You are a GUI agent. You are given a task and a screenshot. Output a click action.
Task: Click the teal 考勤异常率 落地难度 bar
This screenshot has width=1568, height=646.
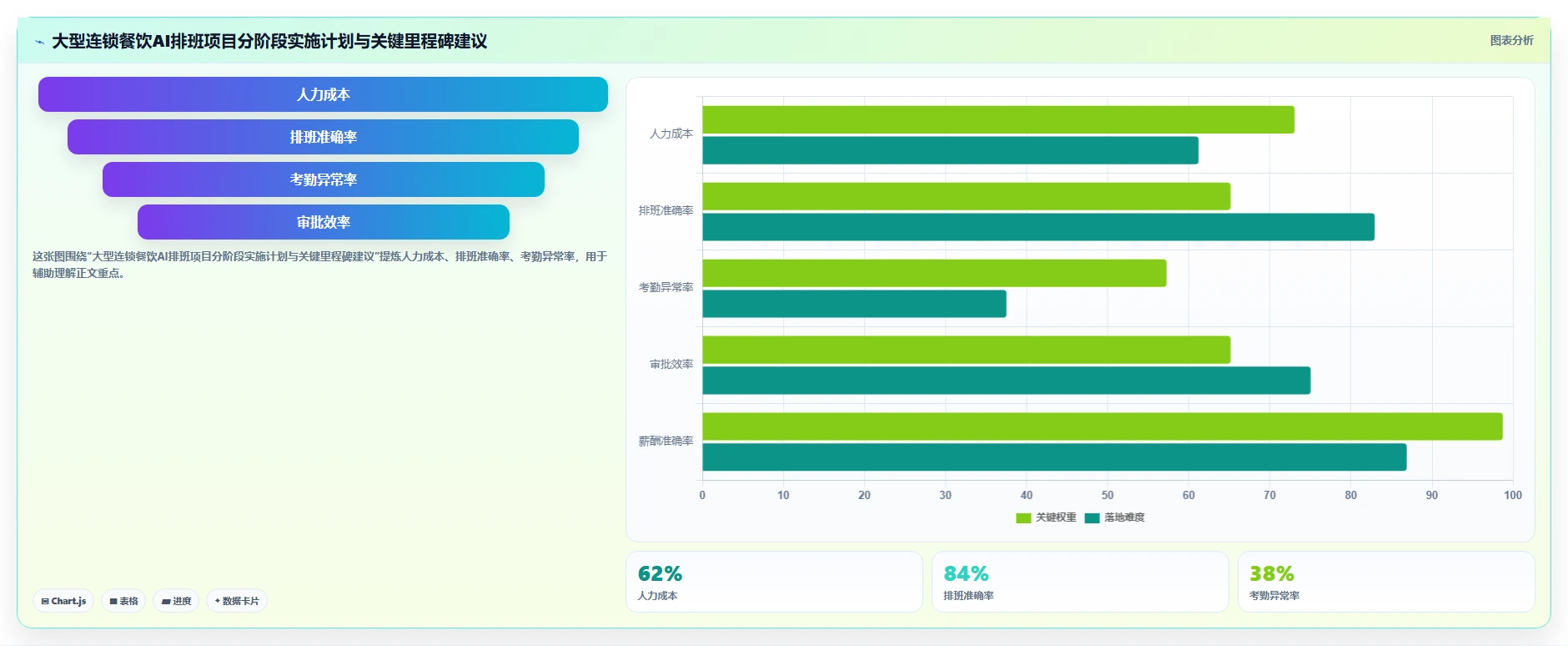854,304
